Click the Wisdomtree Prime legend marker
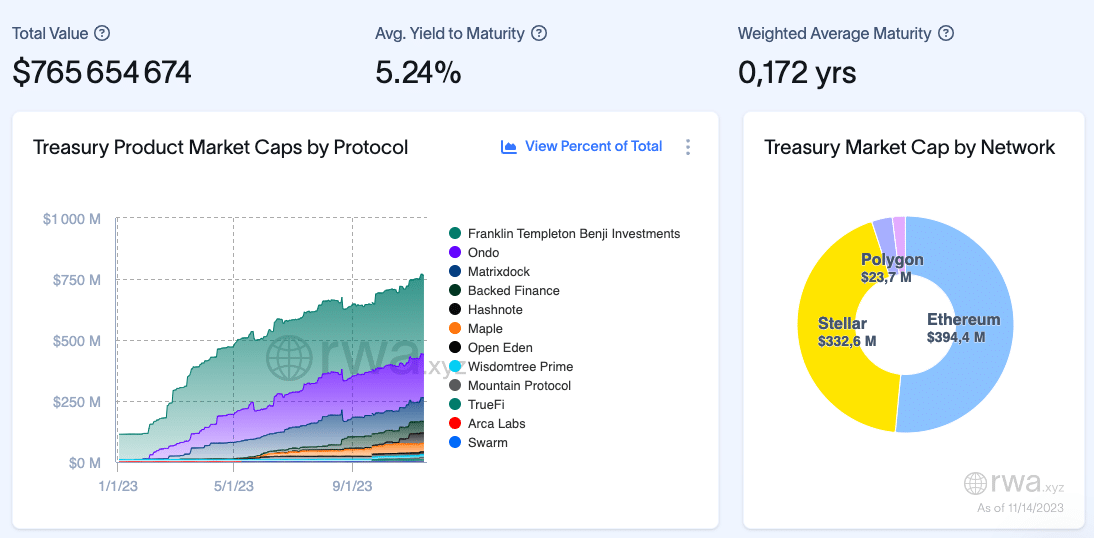 click(456, 367)
